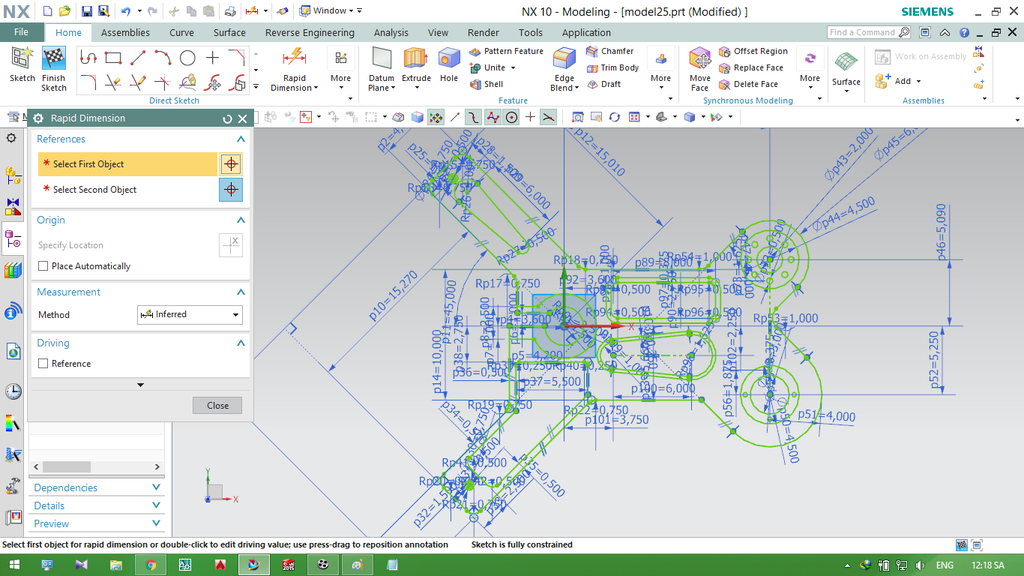
Task: Open the Add component dropdown arrow
Action: pos(918,82)
